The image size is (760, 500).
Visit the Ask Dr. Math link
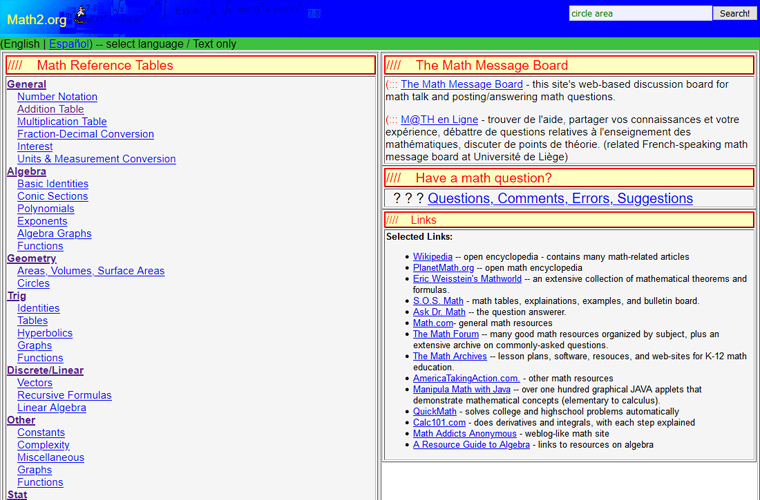click(x=439, y=312)
